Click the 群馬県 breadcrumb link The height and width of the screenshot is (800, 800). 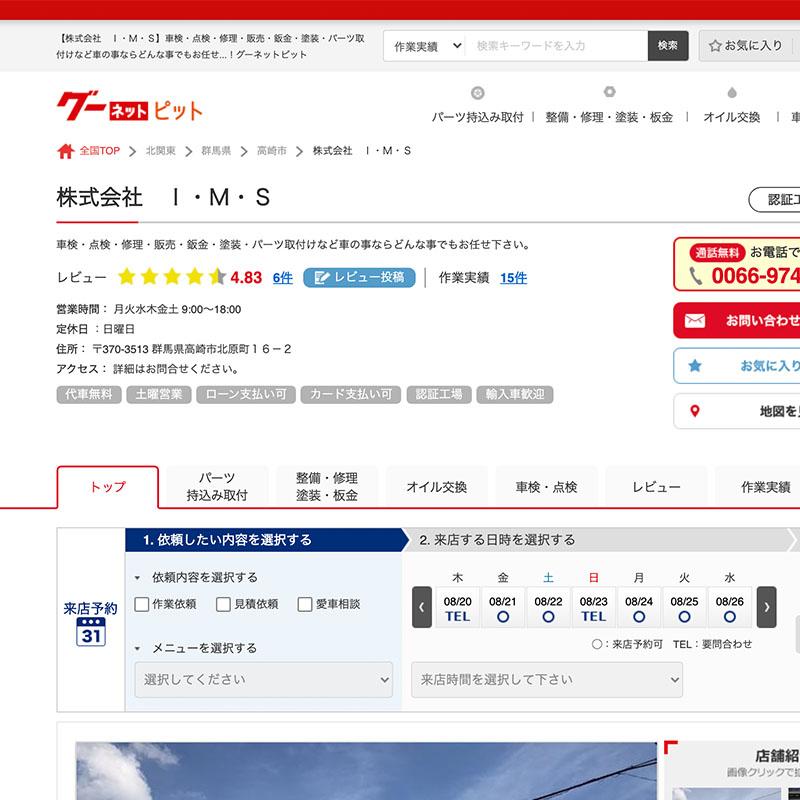coord(216,151)
